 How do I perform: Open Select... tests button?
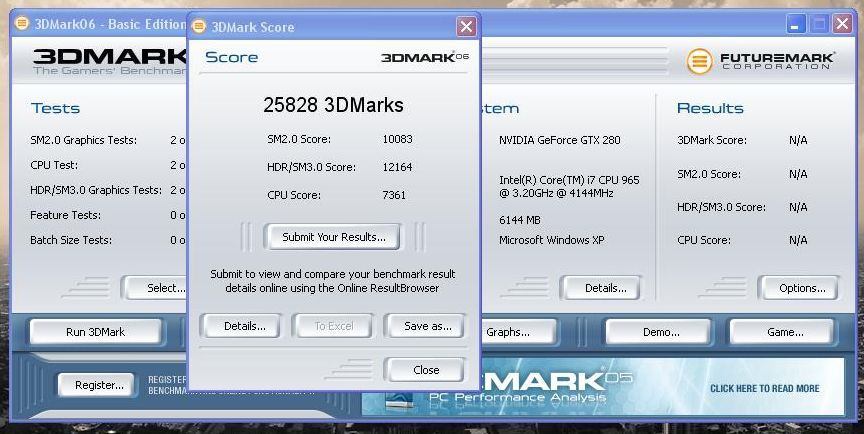coord(156,288)
